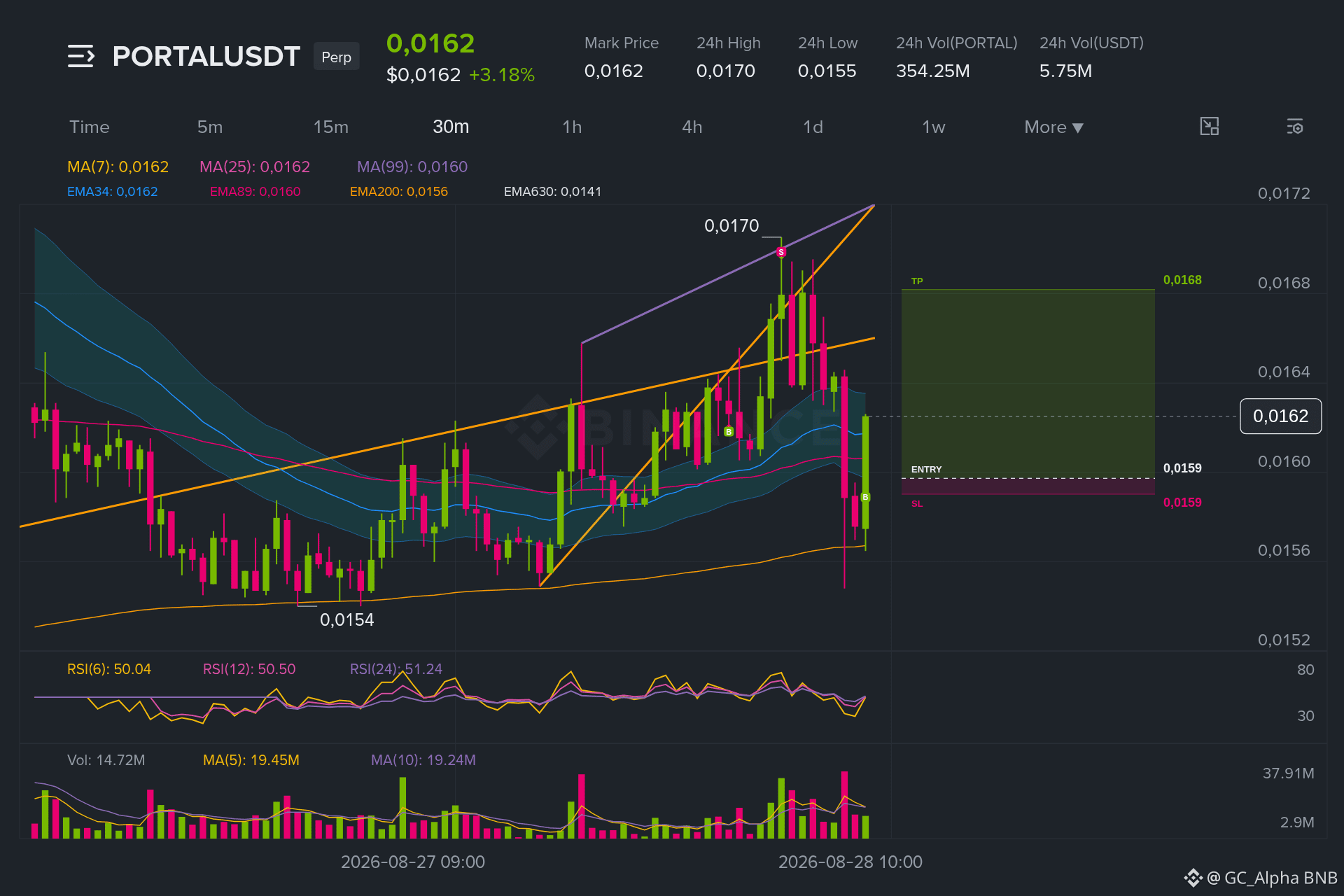This screenshot has height=896, width=1344.
Task: Select the MA(99) indicator label
Action: tap(412, 167)
